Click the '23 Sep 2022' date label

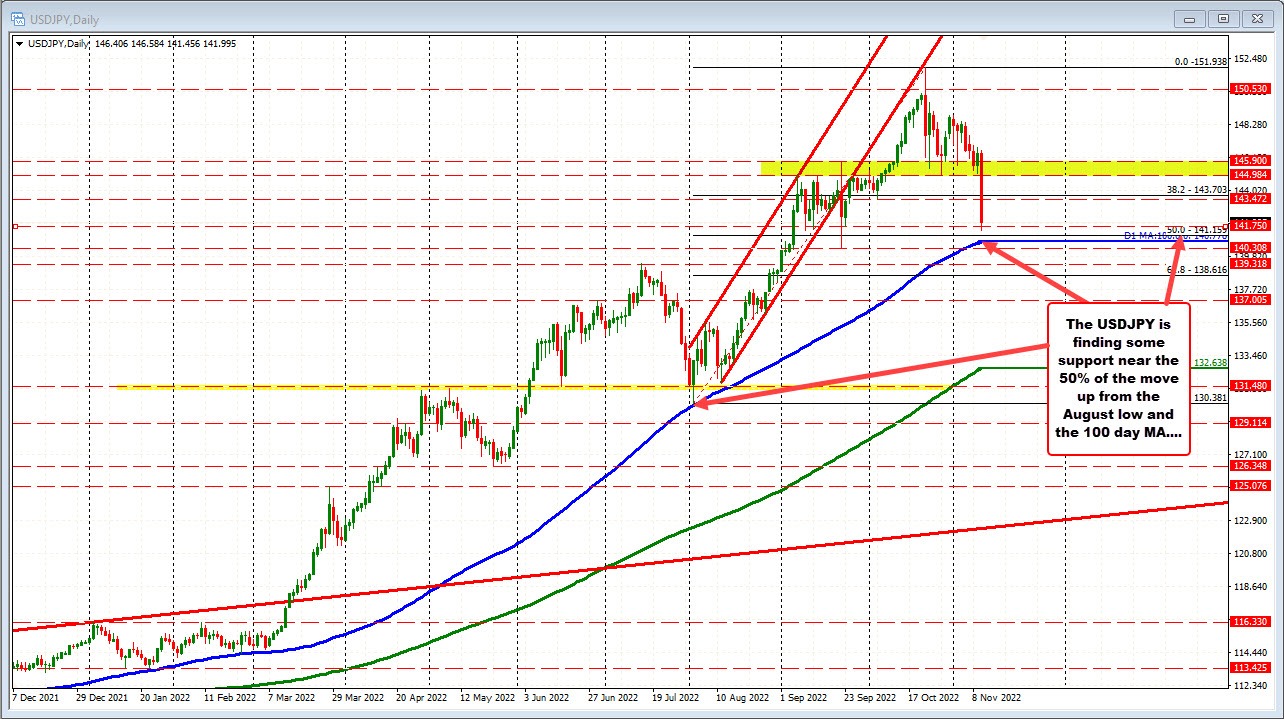[871, 697]
